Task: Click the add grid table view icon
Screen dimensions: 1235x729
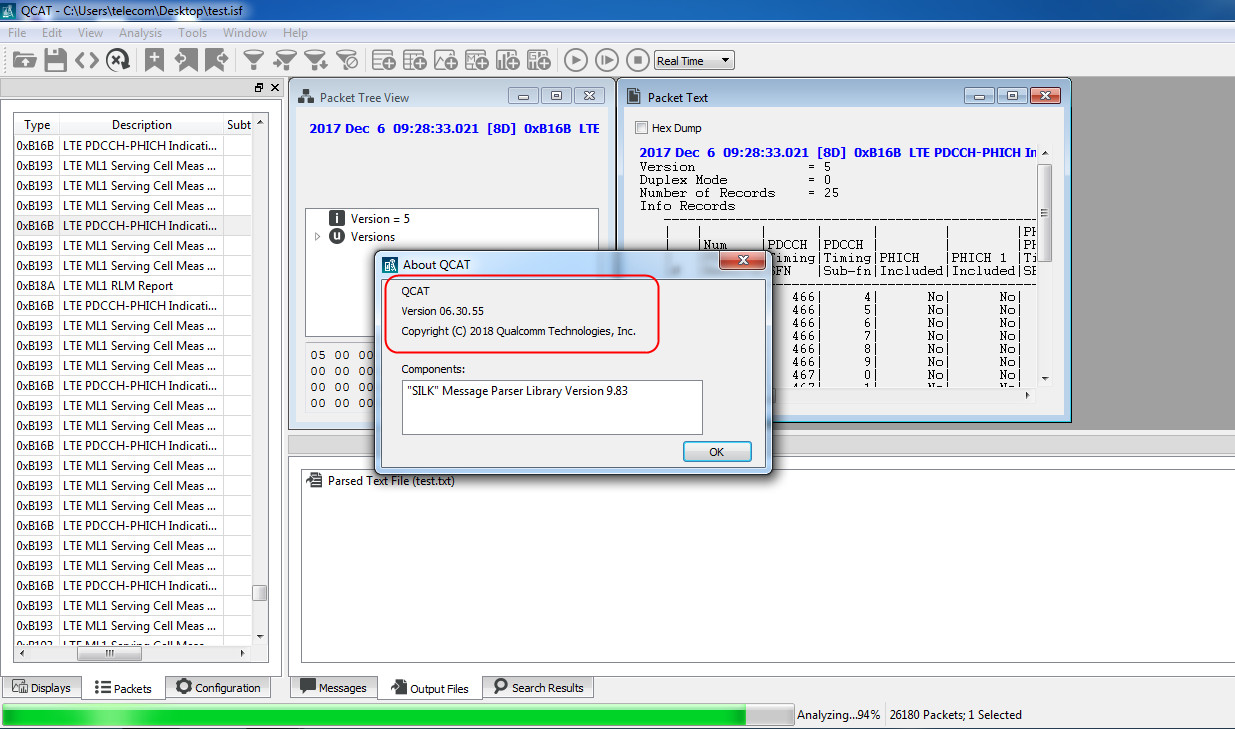Action: coord(415,60)
